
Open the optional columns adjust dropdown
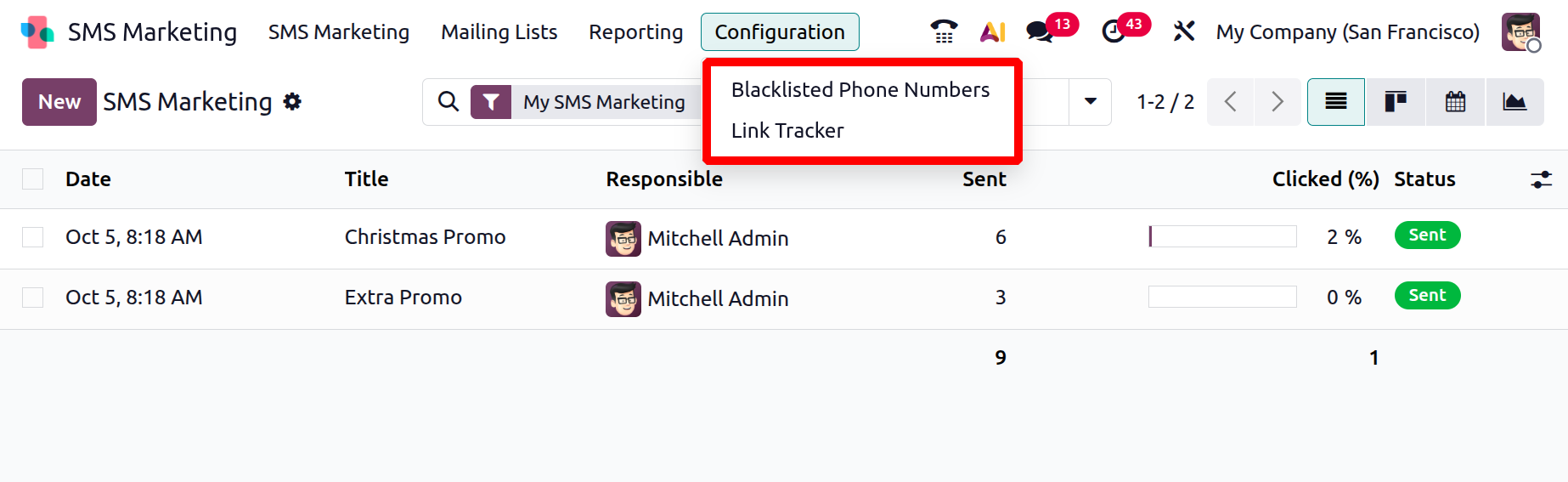1541,179
